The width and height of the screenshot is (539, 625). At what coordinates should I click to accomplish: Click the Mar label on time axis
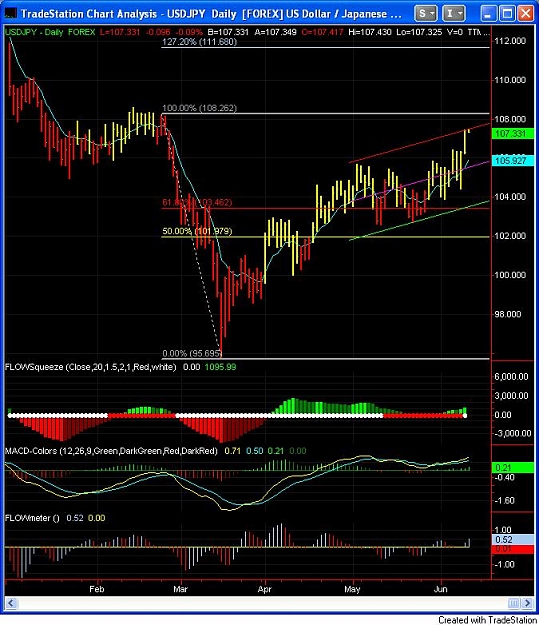click(x=180, y=589)
